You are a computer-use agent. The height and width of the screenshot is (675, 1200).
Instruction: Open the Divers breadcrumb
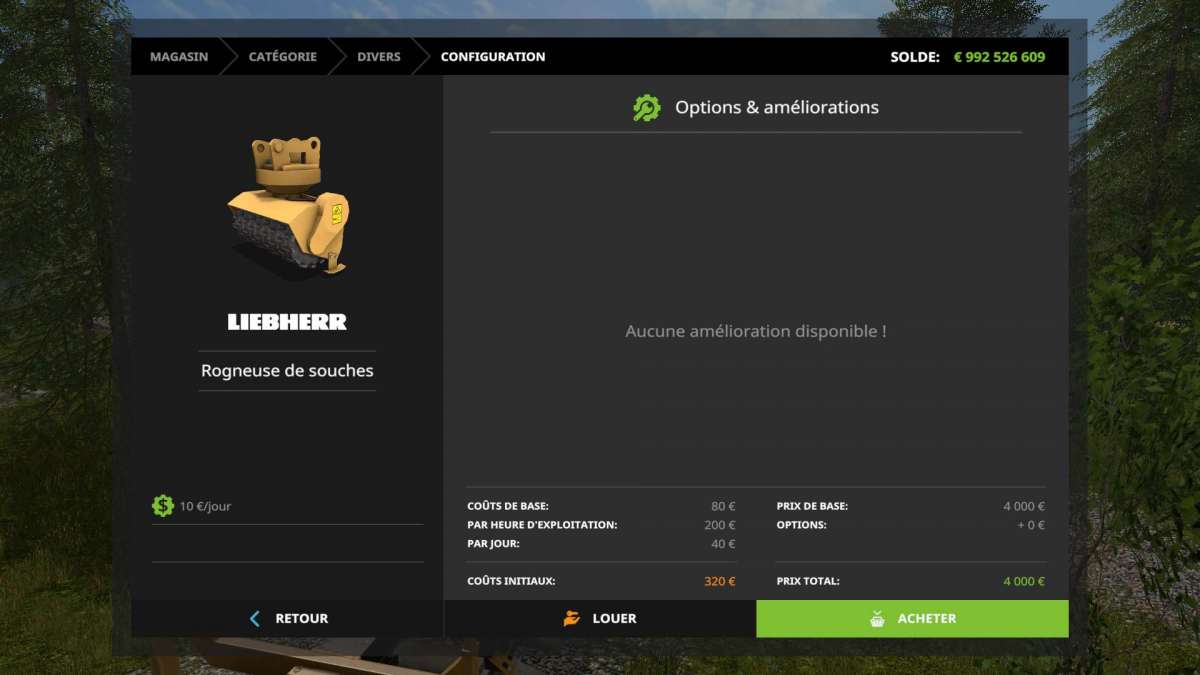point(379,57)
